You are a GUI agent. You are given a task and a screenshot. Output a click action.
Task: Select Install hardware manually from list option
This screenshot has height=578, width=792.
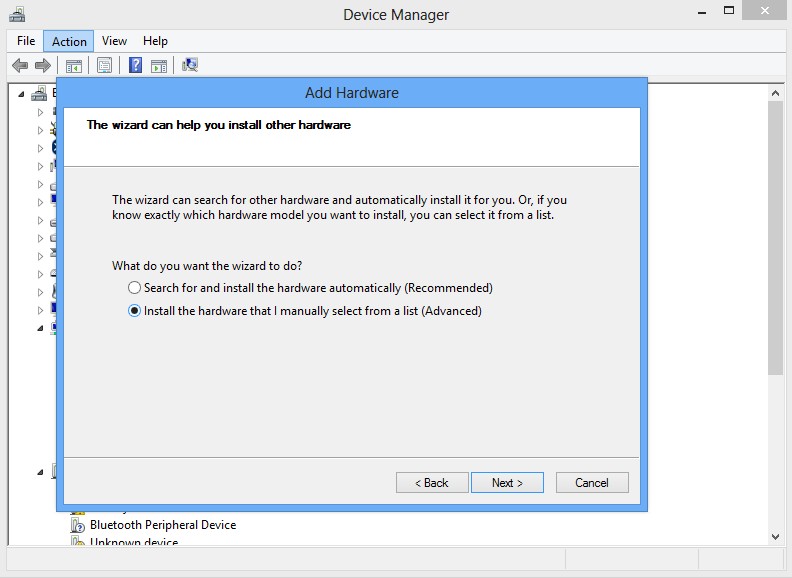134,311
